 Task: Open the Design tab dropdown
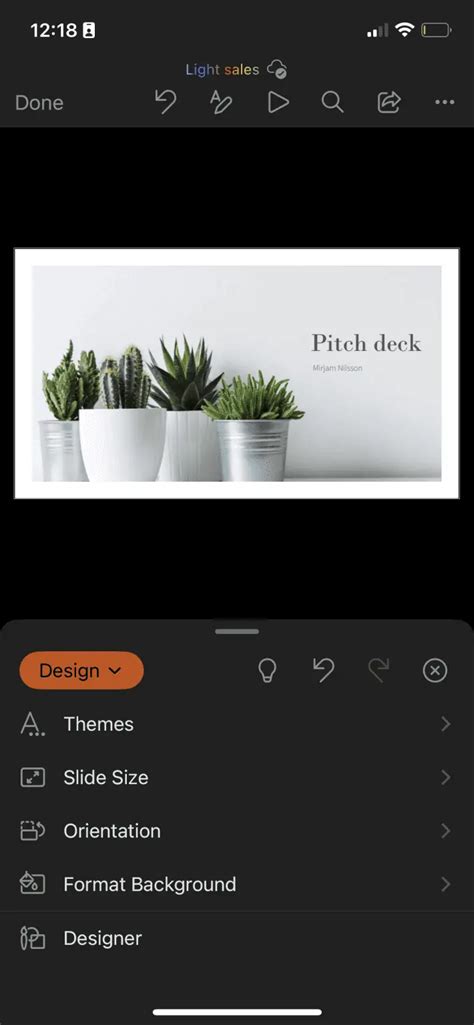click(x=81, y=671)
